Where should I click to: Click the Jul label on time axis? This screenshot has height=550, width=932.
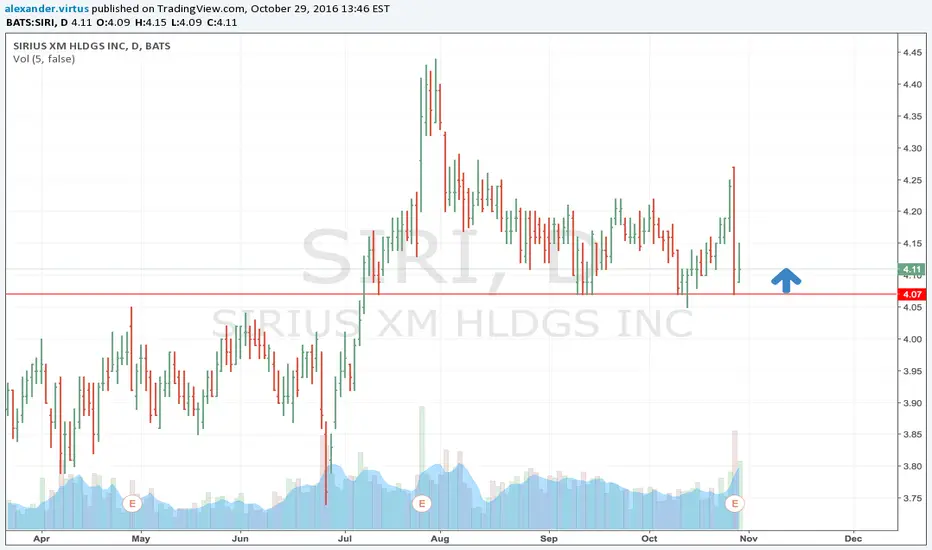click(345, 539)
